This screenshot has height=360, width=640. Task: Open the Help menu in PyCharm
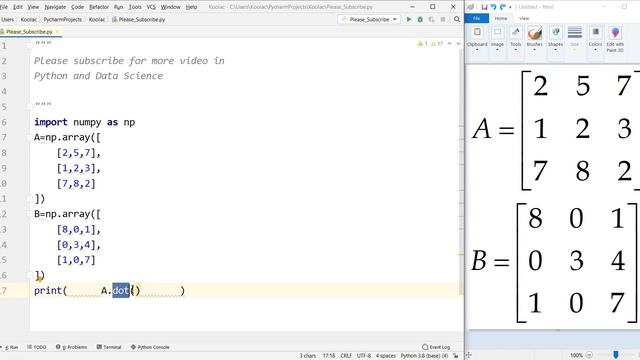click(191, 7)
